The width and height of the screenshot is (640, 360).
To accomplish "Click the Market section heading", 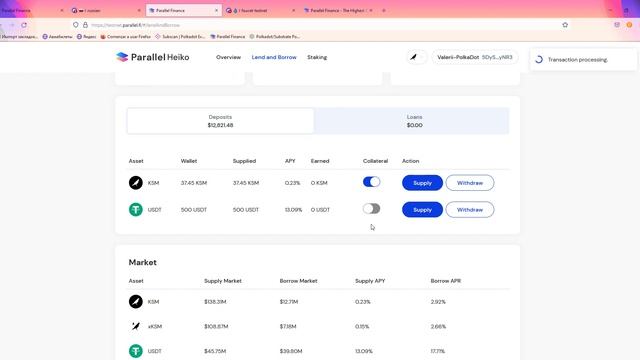I will (x=142, y=262).
